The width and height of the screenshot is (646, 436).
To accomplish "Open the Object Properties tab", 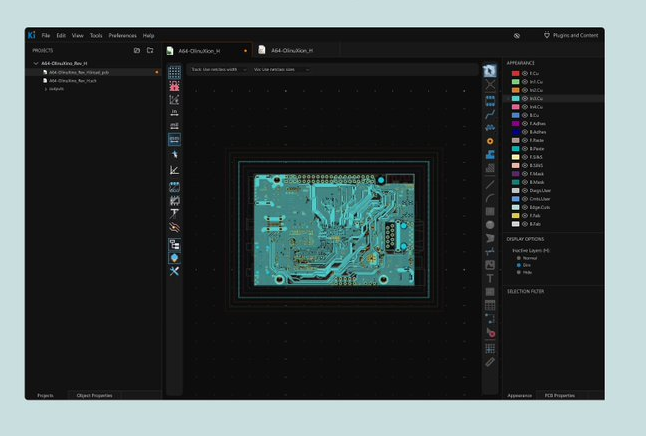I will click(x=95, y=395).
